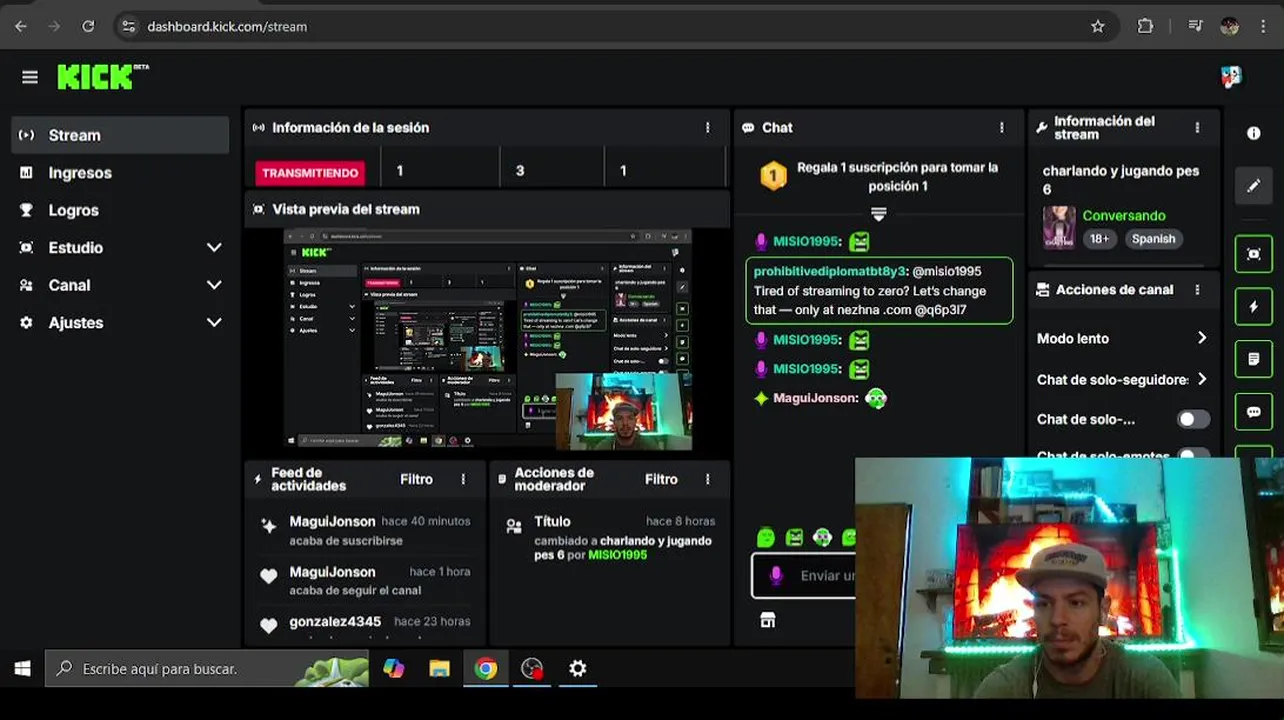
Task: Open options menu of Información de la sesión
Action: [708, 128]
